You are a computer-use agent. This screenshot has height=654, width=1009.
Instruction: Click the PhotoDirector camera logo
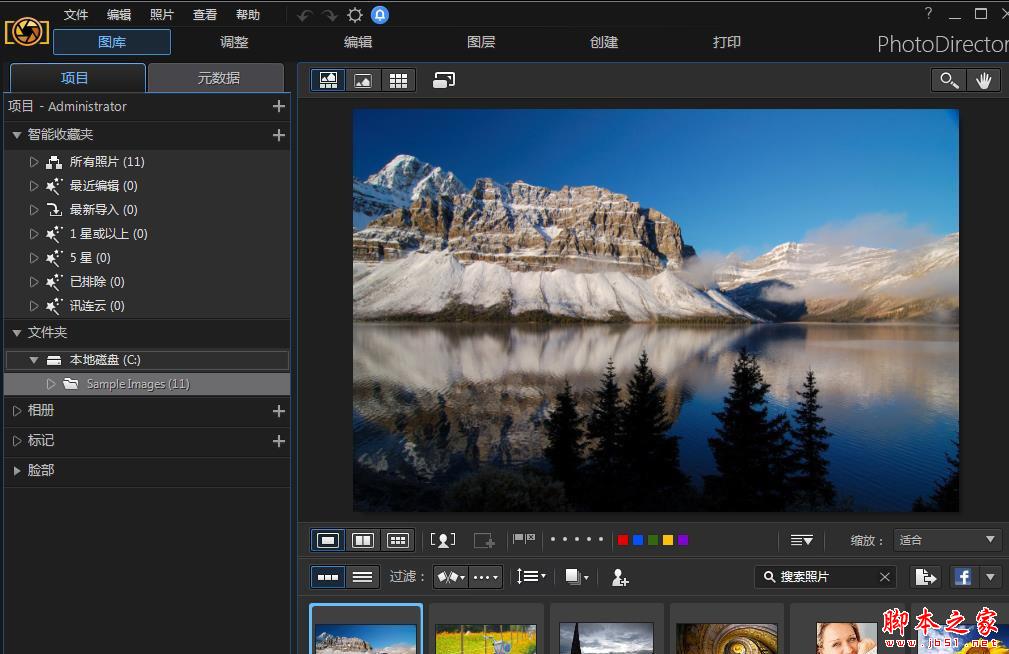pos(26,32)
